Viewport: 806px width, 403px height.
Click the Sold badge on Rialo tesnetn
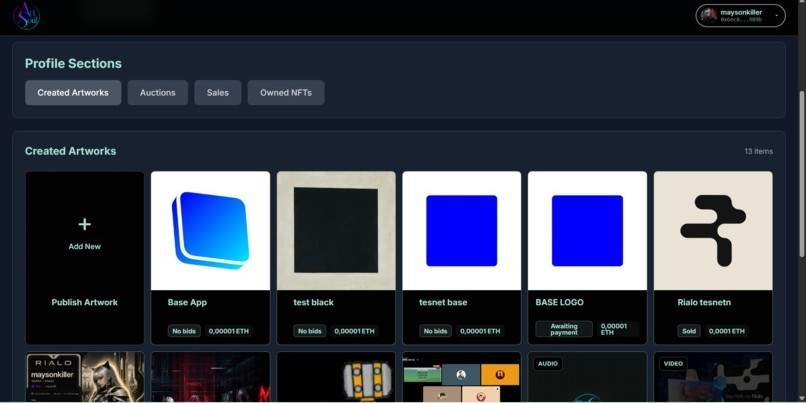point(689,331)
